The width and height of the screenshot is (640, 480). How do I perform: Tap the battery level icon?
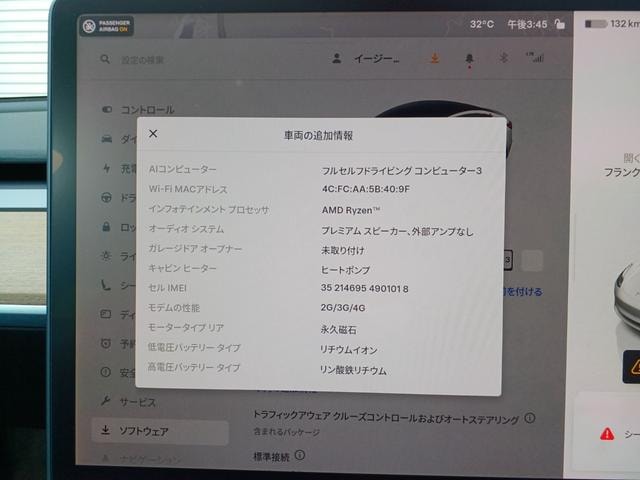click(596, 24)
